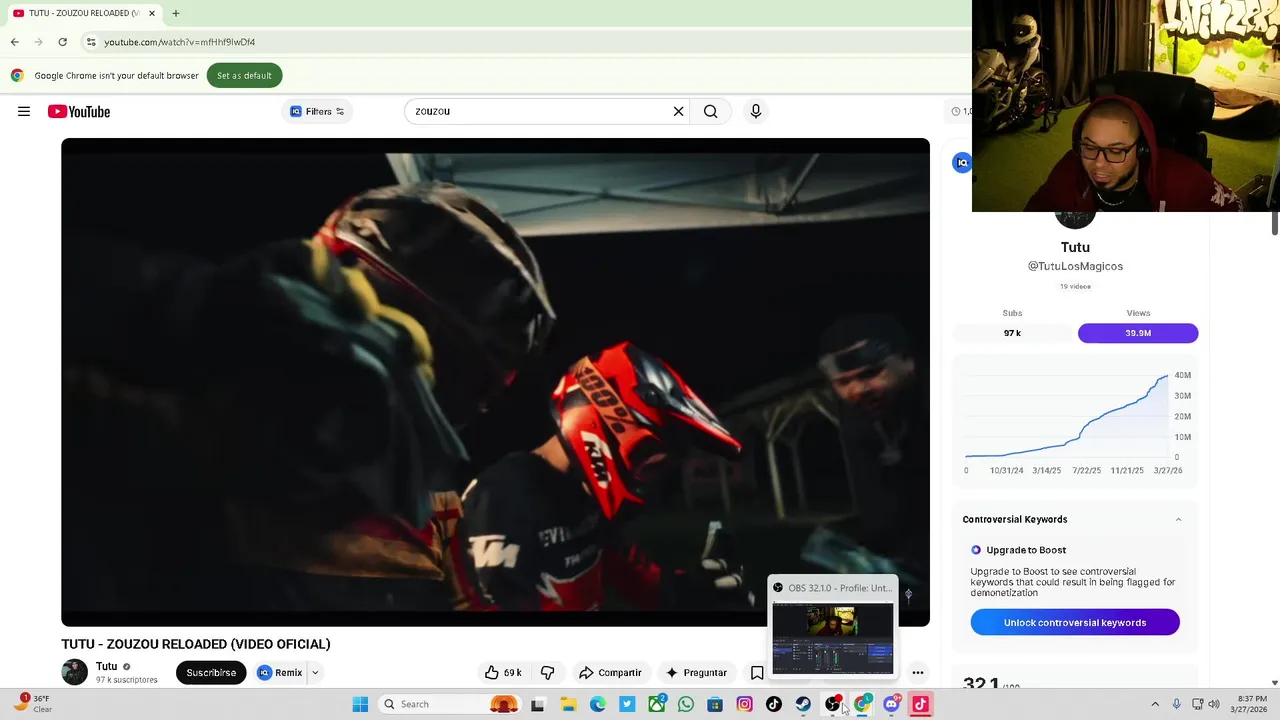Open a new browser tab
This screenshot has height=720, width=1280.
175,13
